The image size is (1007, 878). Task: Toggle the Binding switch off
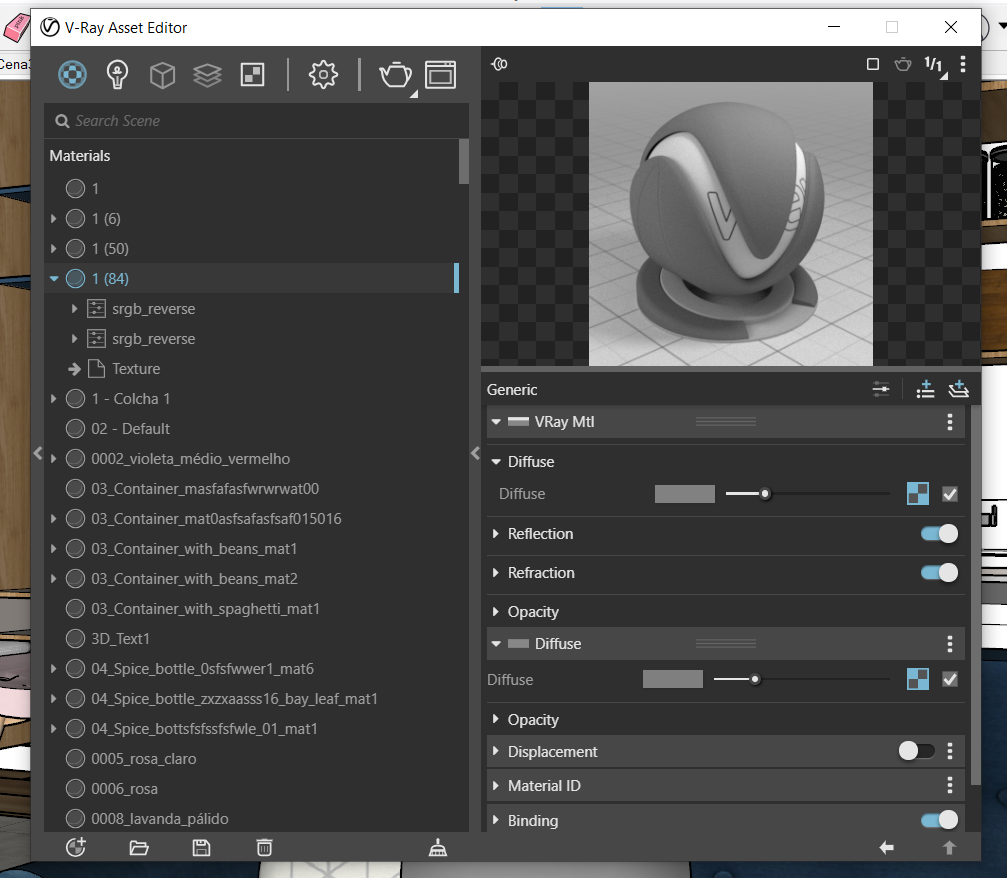point(939,820)
